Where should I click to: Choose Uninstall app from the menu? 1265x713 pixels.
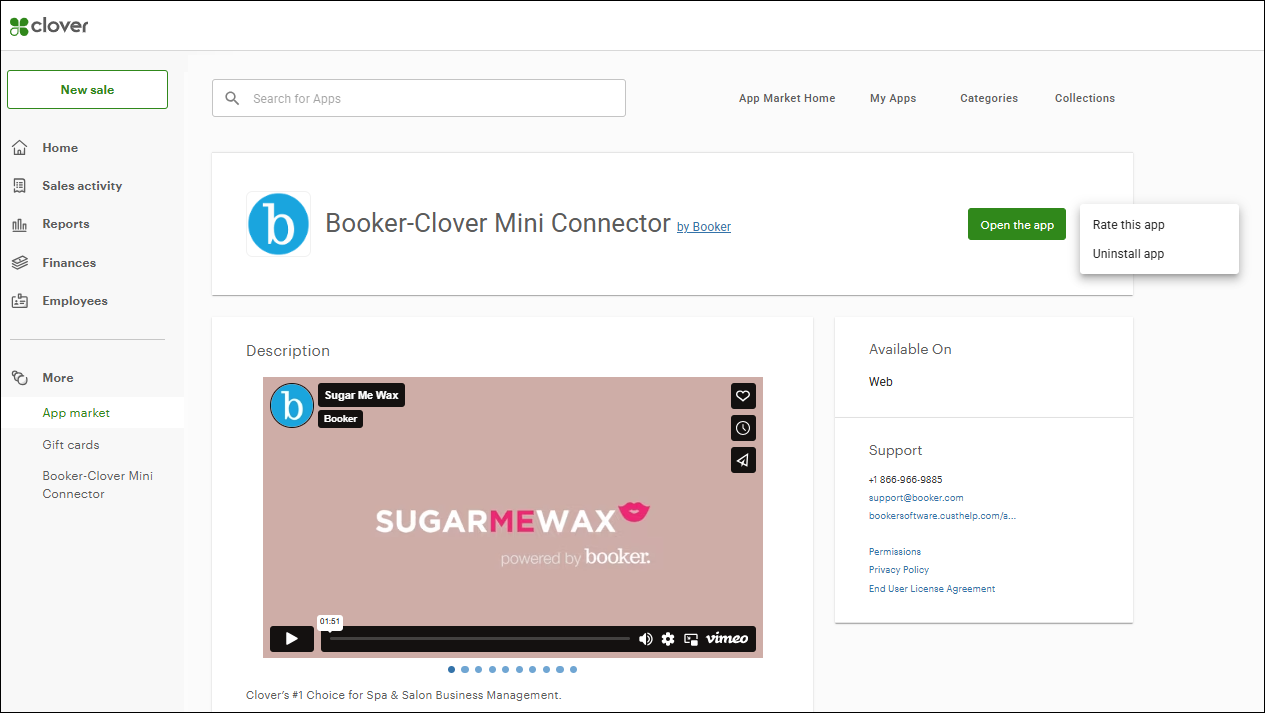click(x=1127, y=253)
